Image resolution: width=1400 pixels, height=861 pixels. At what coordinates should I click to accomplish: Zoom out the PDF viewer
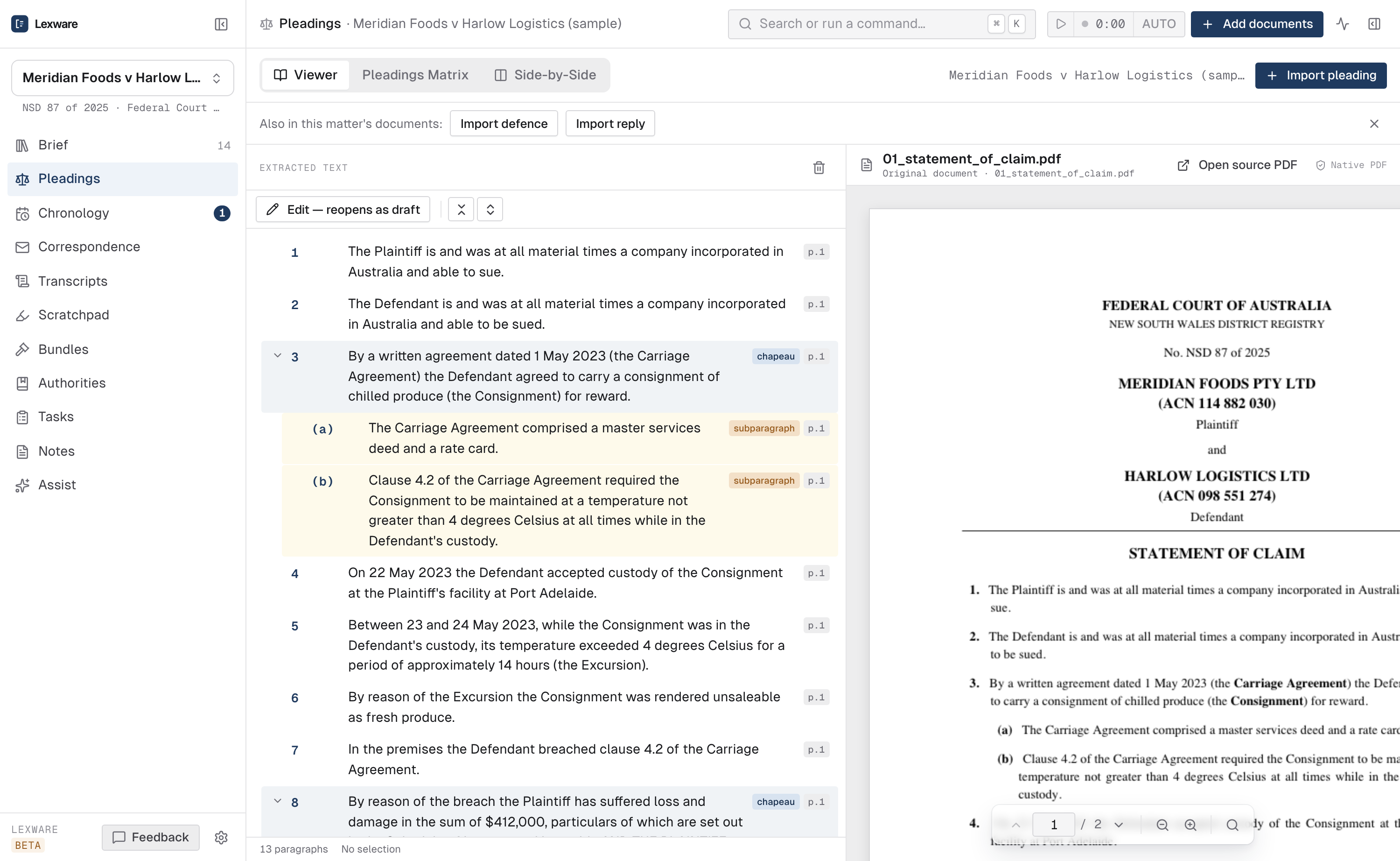point(1162,825)
